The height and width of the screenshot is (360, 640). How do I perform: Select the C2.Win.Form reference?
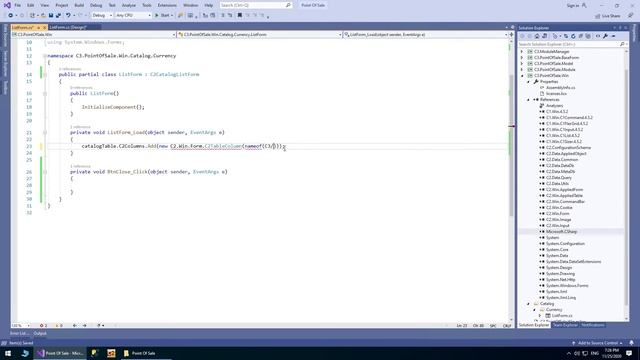[558, 213]
